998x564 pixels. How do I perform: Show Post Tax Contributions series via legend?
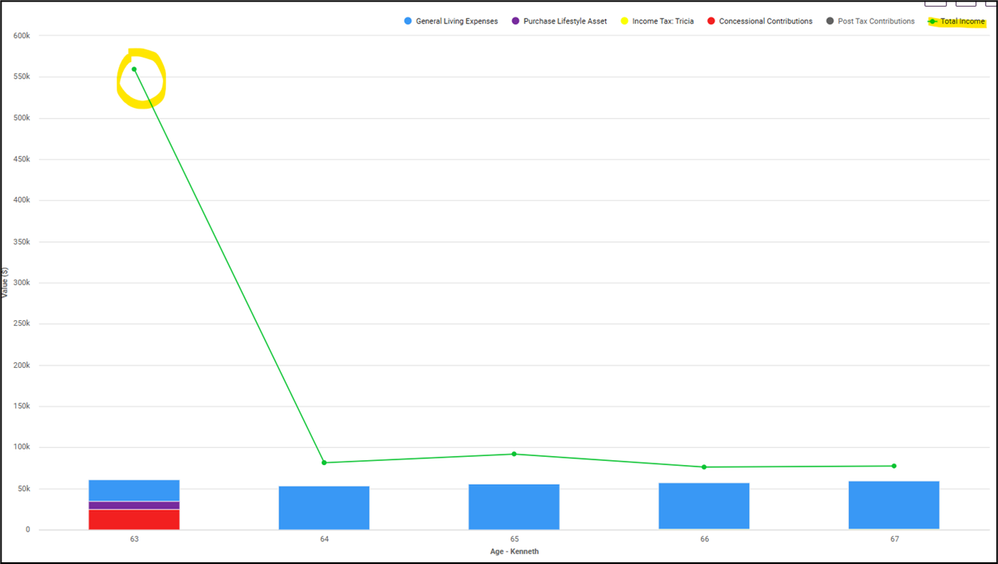[876, 21]
